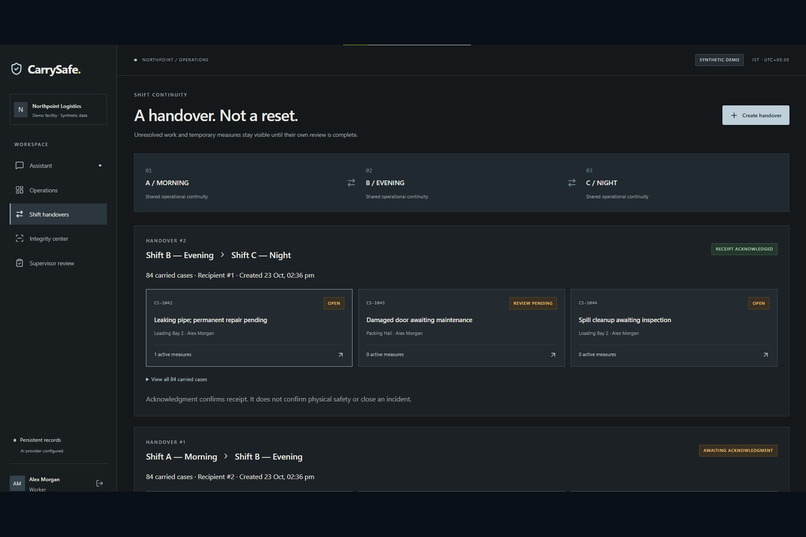806x537 pixels.
Task: Click the HANDOVER #1 label
Action: coord(166,442)
